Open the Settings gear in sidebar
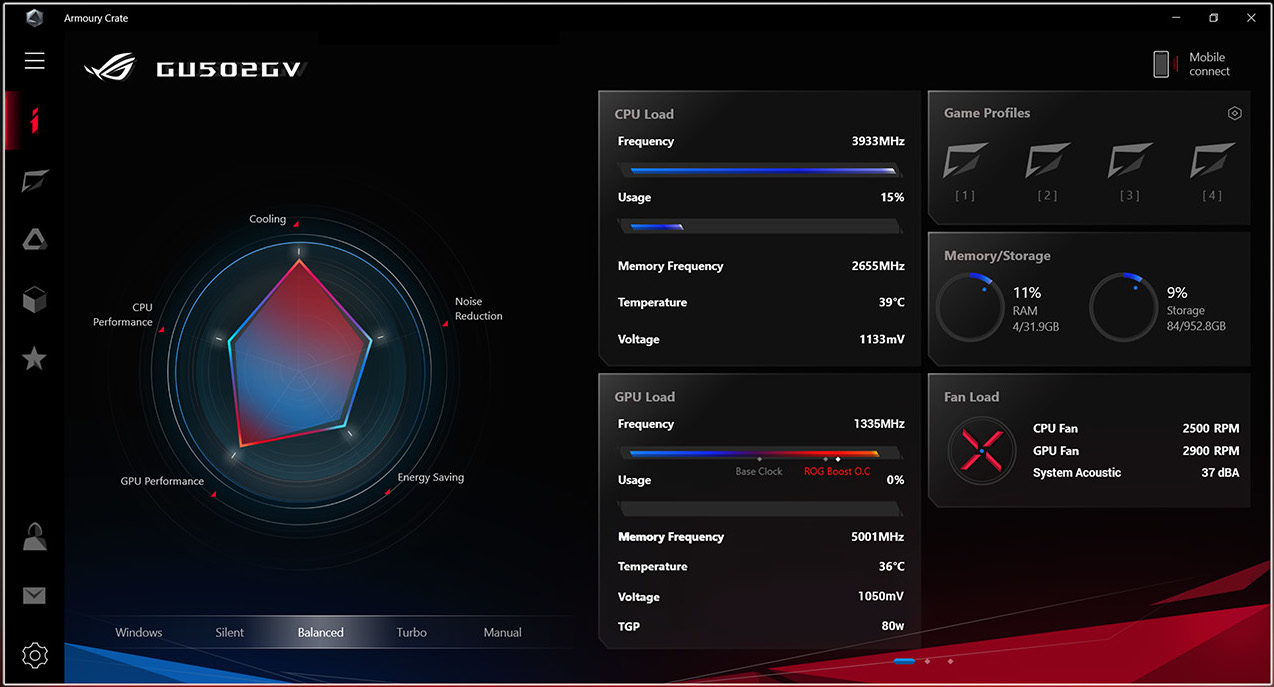Screen dimensions: 1274x687 click(x=35, y=656)
